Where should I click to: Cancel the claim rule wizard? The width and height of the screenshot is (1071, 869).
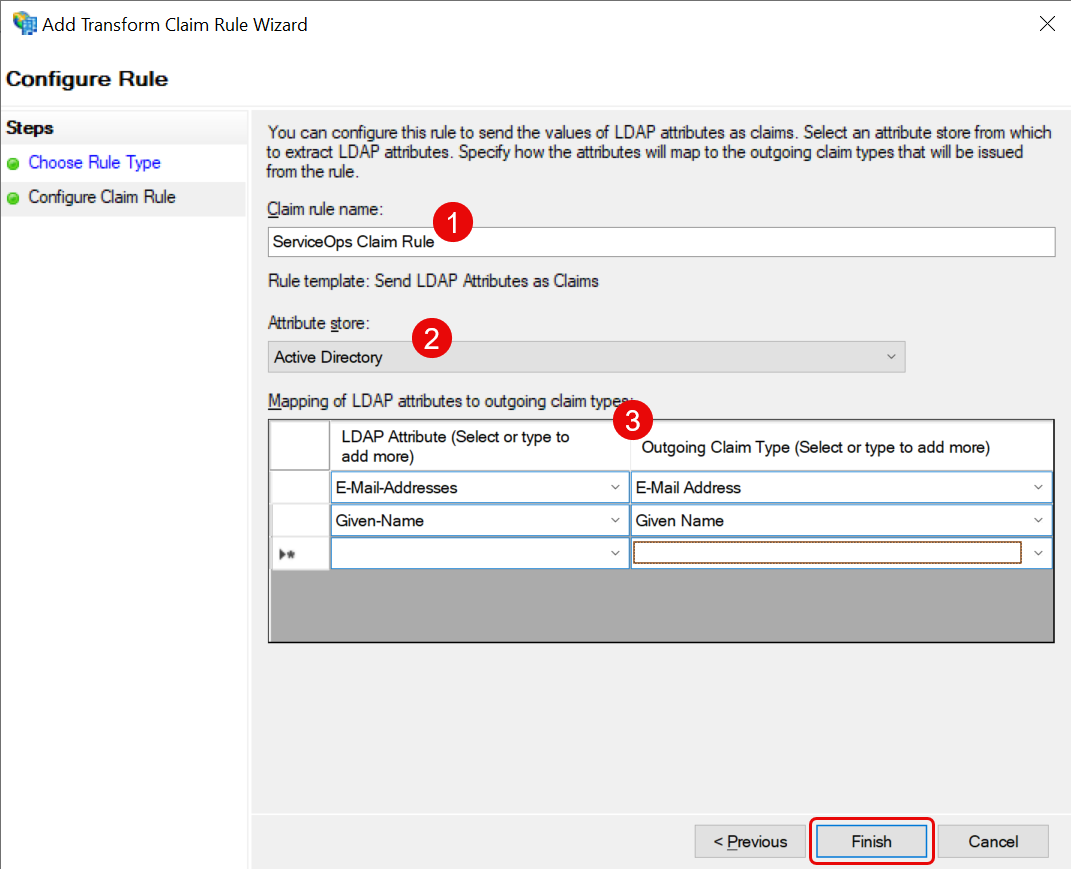[x=992, y=841]
